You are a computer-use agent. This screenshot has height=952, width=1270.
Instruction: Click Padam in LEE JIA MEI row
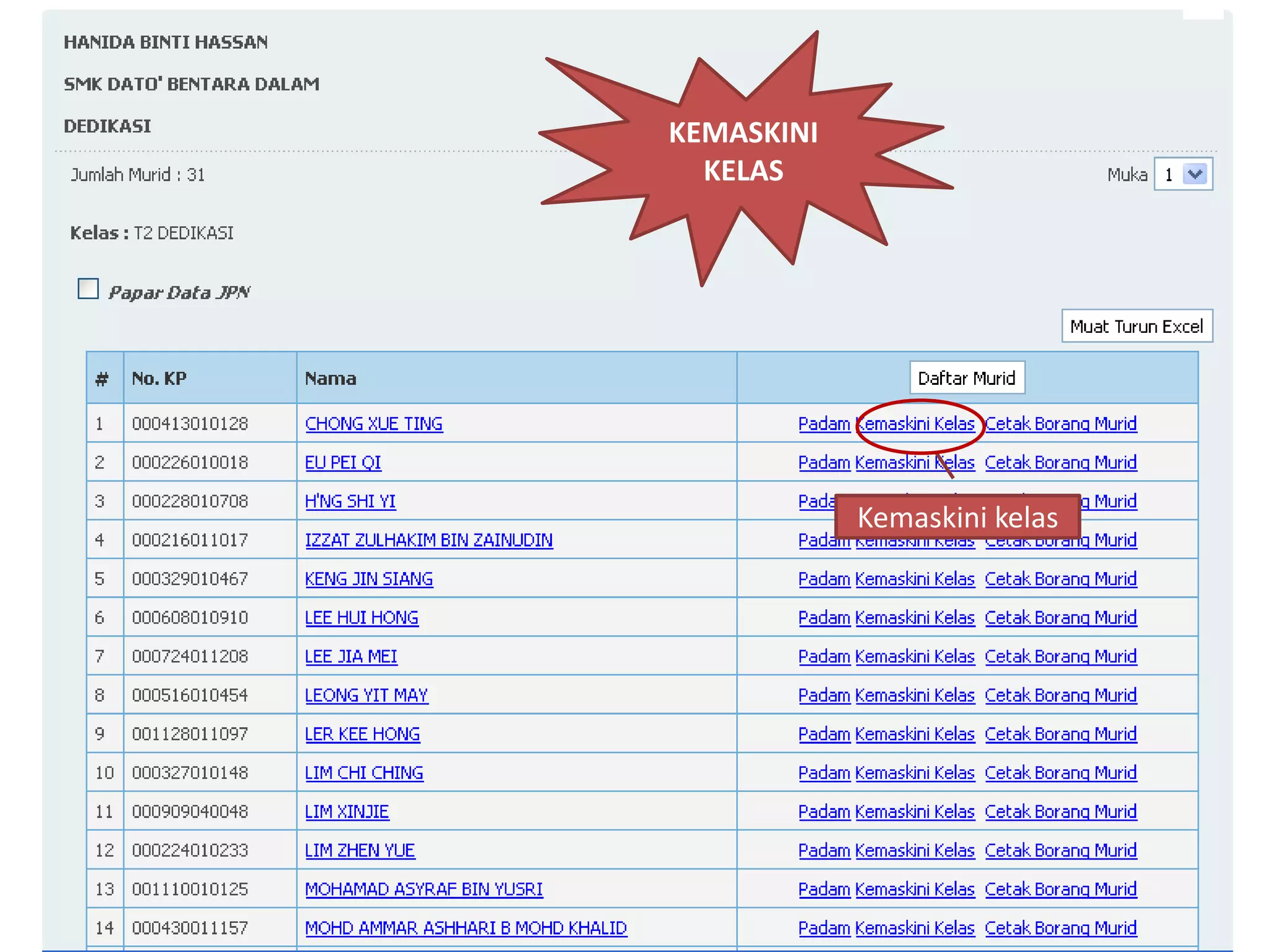[824, 656]
